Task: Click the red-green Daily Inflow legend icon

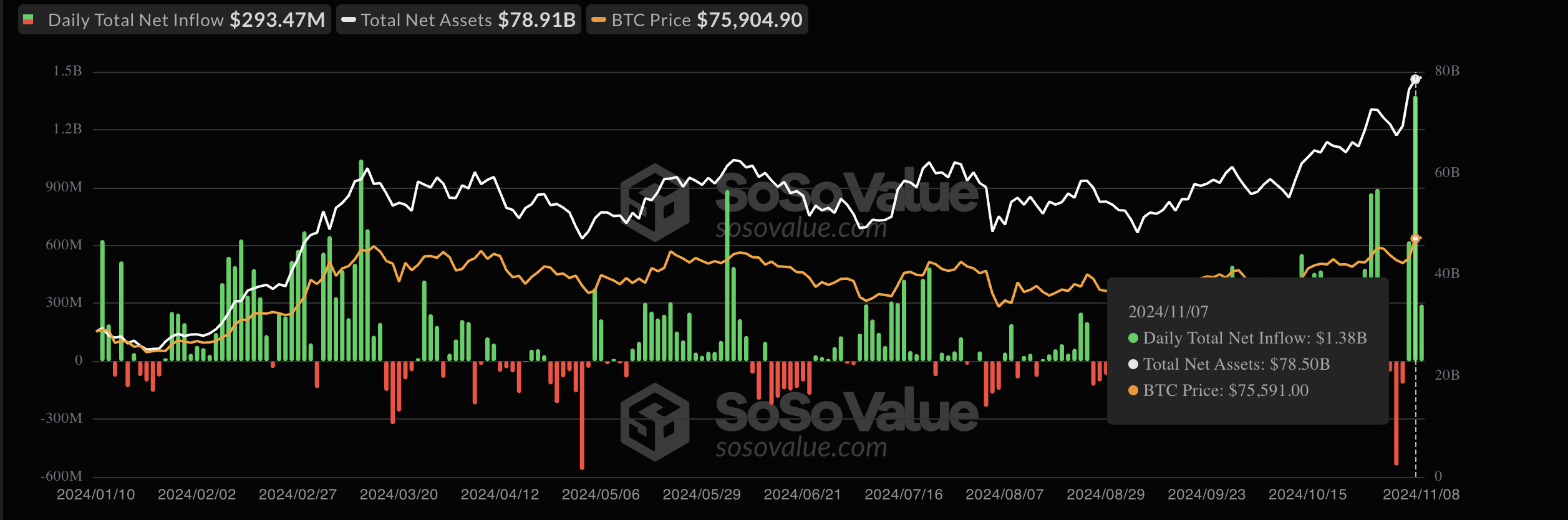Action: click(x=28, y=20)
